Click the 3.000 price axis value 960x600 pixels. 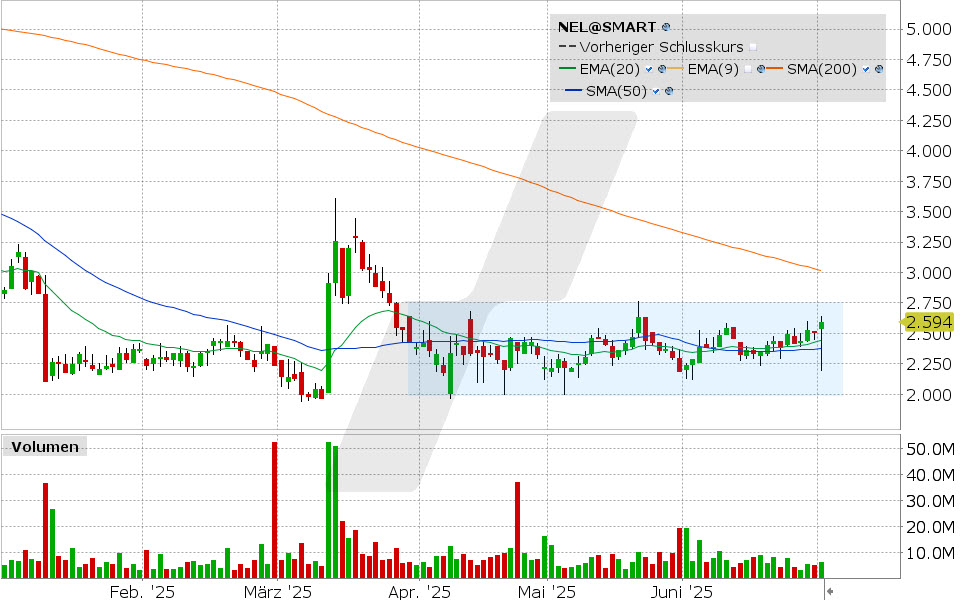point(929,273)
